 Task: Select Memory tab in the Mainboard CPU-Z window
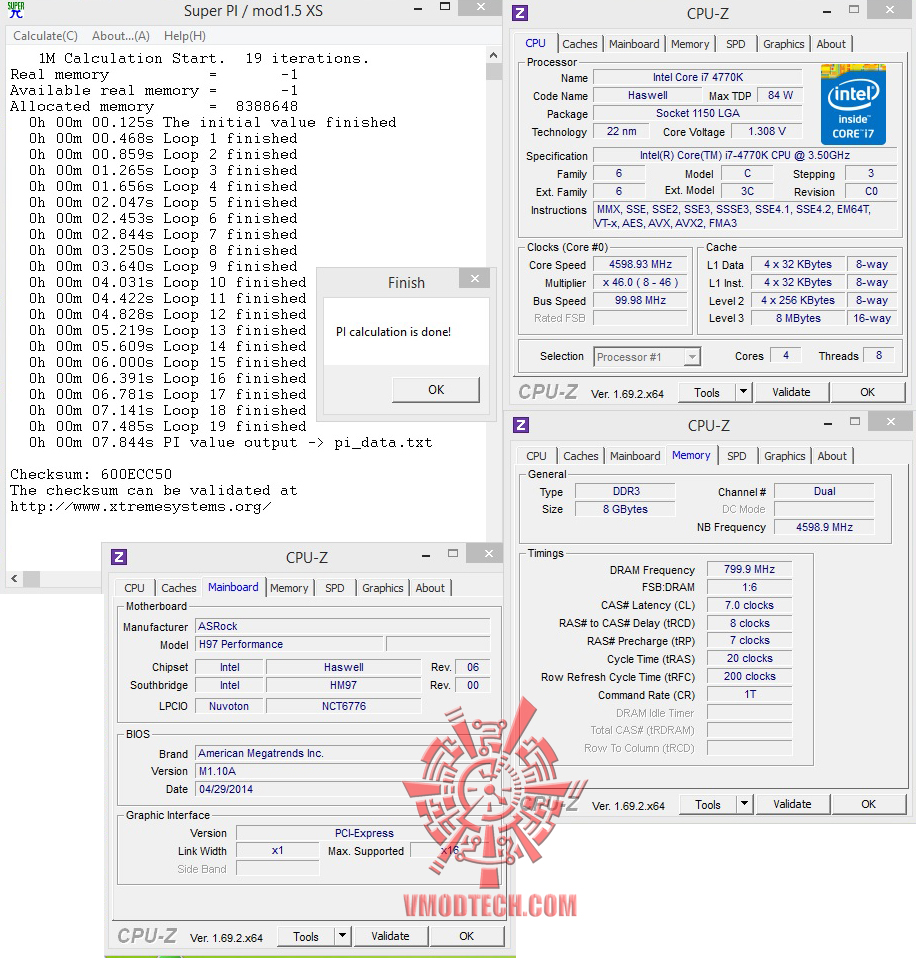tap(289, 588)
